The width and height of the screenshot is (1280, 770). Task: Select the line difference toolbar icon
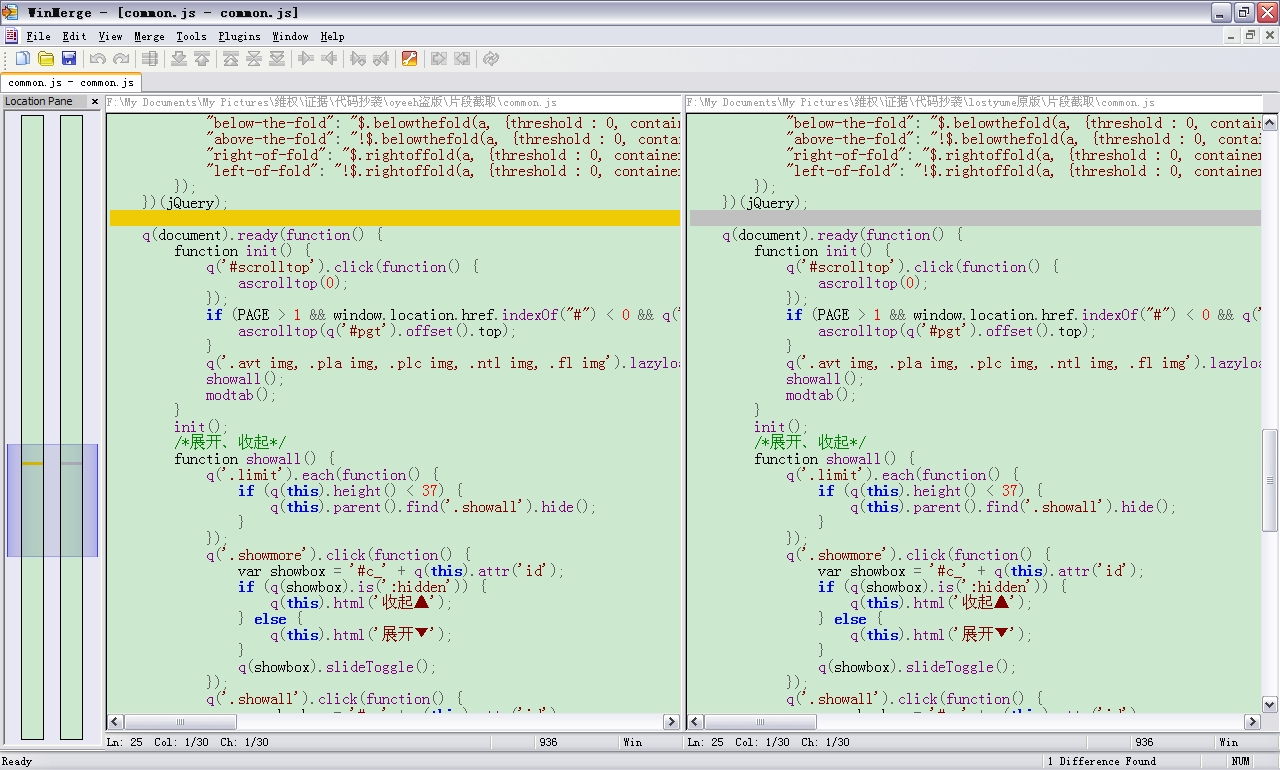[150, 59]
